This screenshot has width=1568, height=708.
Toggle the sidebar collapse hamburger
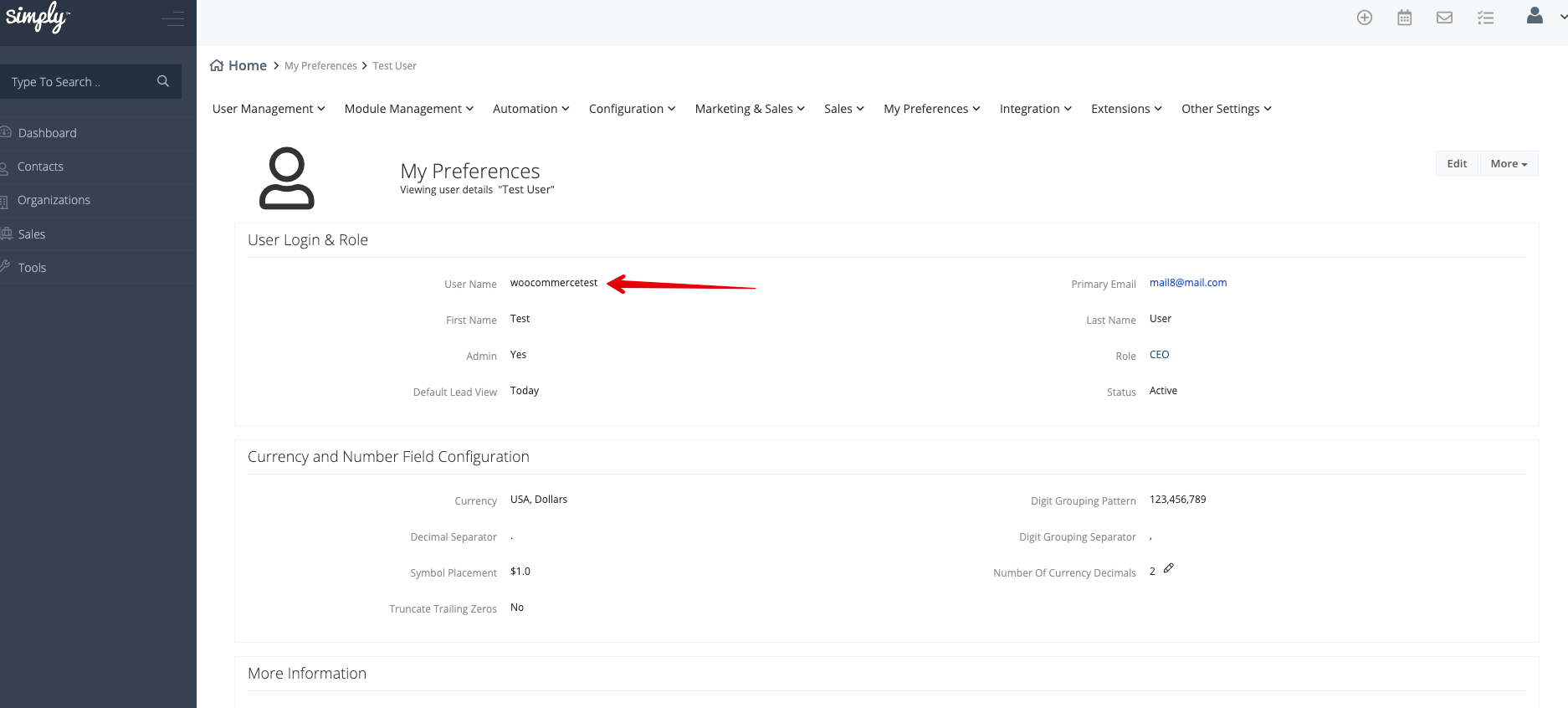click(173, 18)
